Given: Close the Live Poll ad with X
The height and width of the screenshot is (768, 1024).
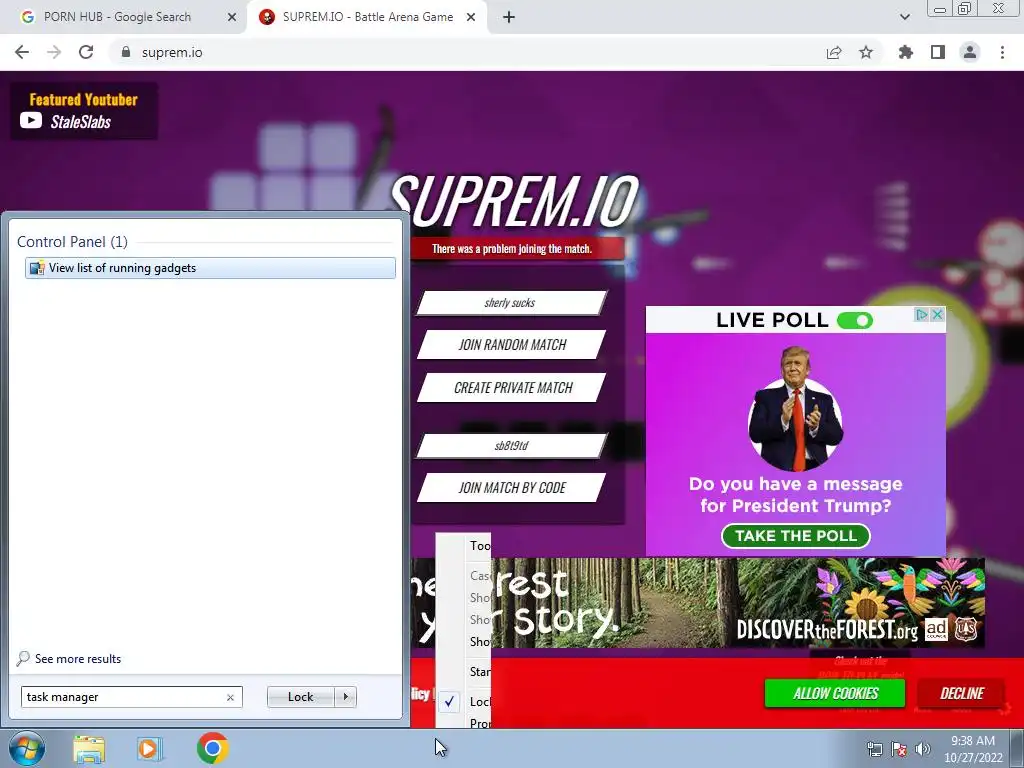Looking at the screenshot, I should [937, 315].
